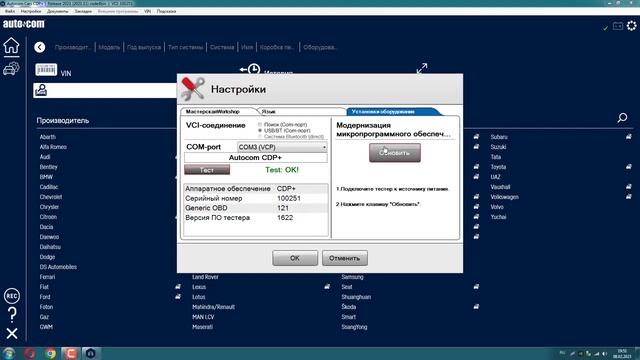Viewport: 640px width, 360px height.
Task: Click the X exit icon in sidebar
Action: coord(12,333)
